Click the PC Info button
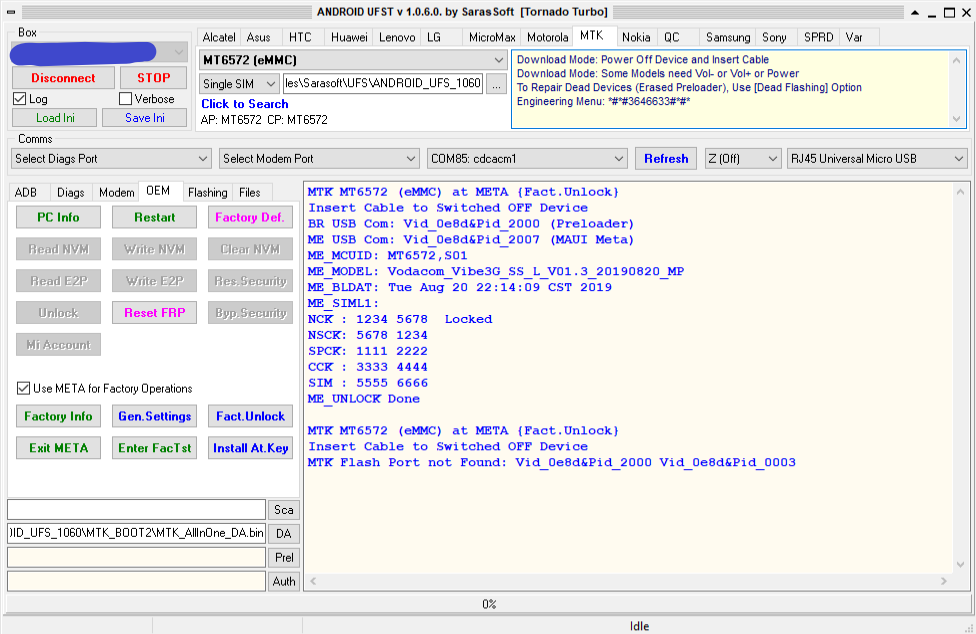Image resolution: width=976 pixels, height=634 pixels. tap(59, 217)
